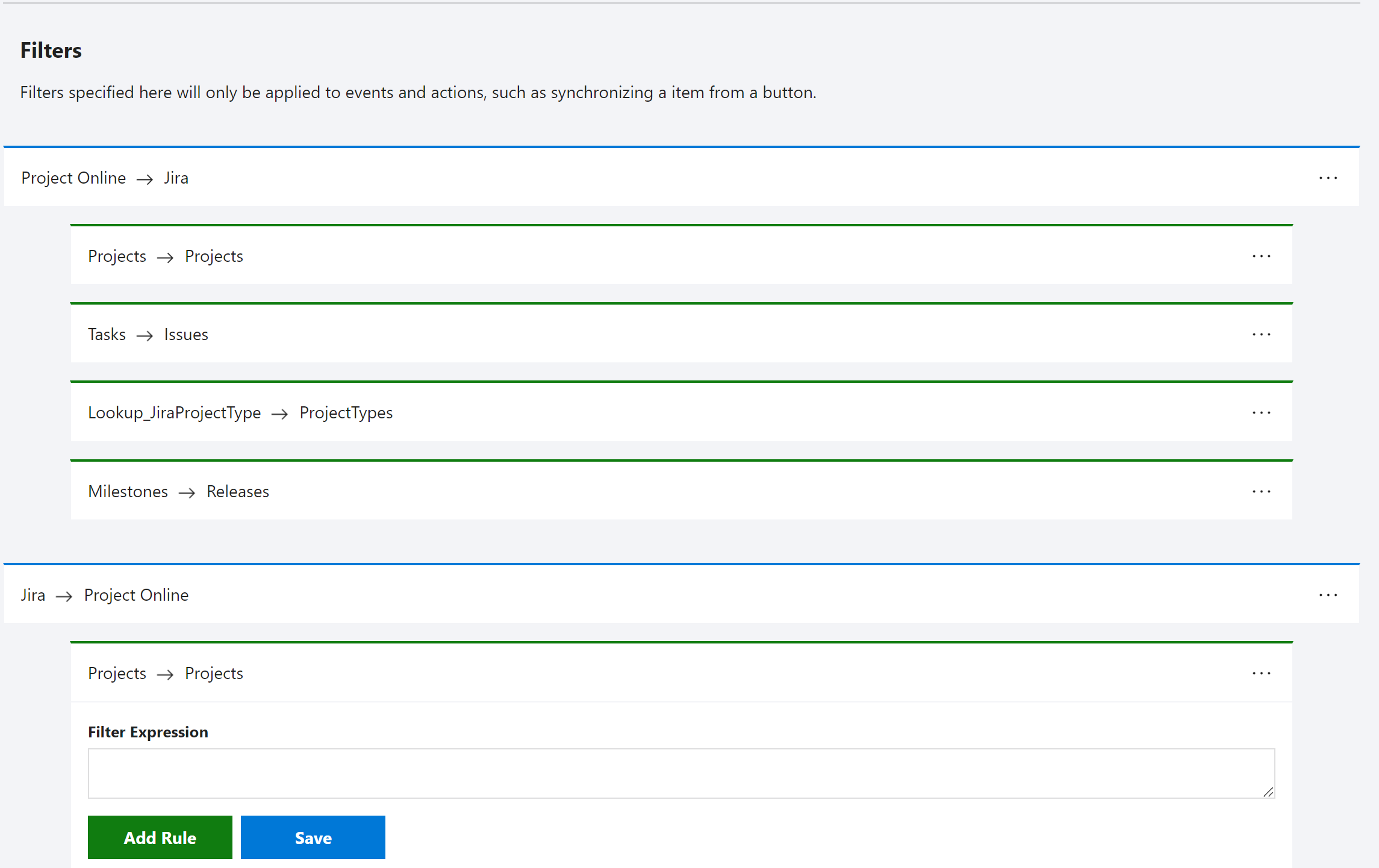Click the arrow icon between Tasks and Issues

click(x=144, y=335)
